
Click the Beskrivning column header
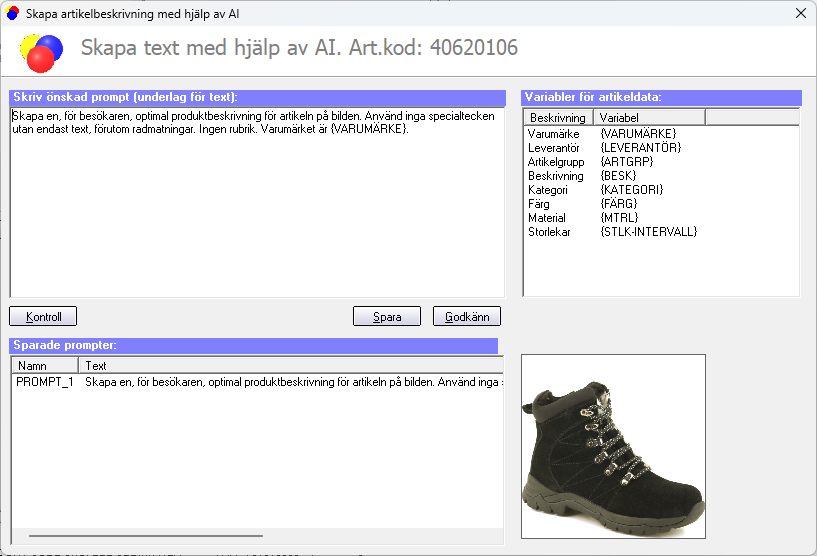558,117
